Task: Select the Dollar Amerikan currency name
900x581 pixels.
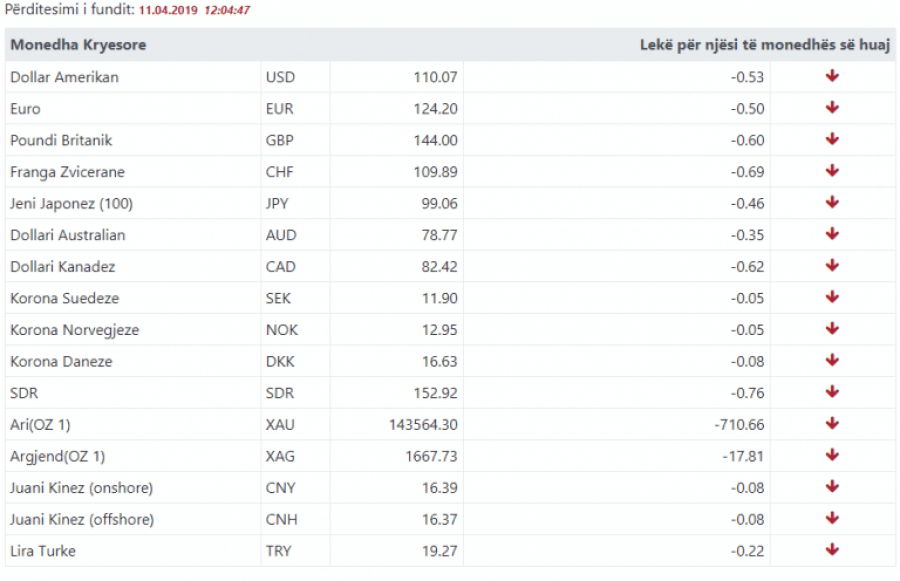Action: (x=64, y=77)
